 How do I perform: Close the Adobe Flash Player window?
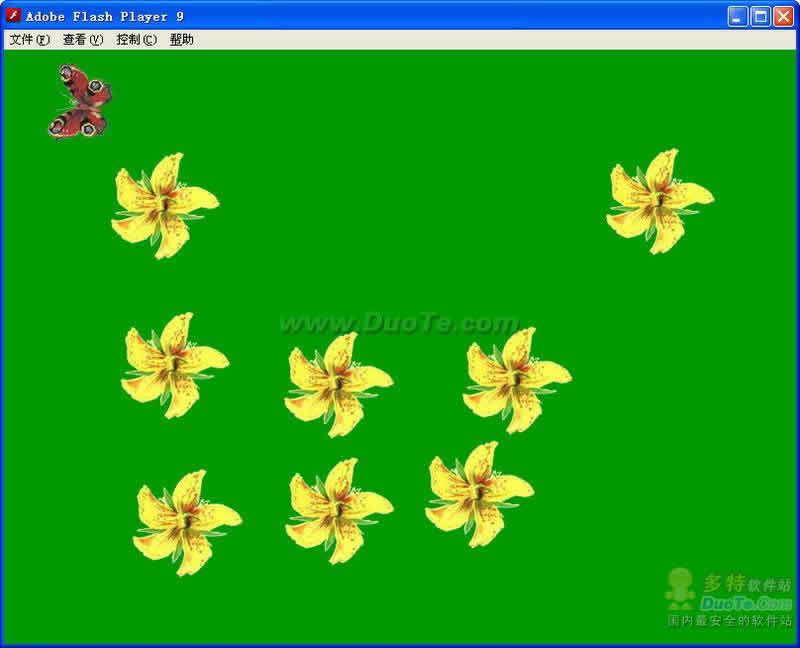tap(783, 16)
